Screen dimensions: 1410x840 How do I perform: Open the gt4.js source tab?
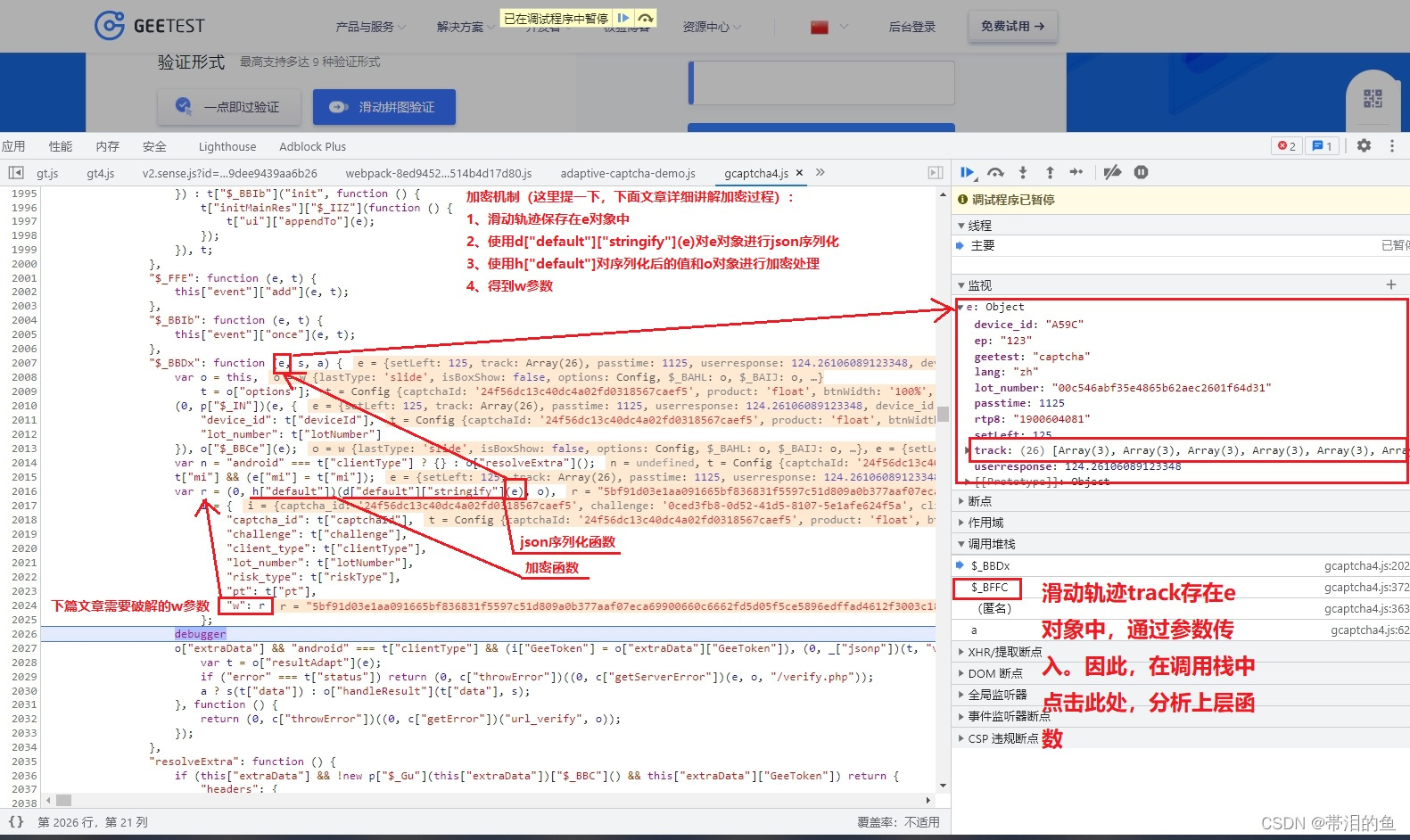coord(101,173)
